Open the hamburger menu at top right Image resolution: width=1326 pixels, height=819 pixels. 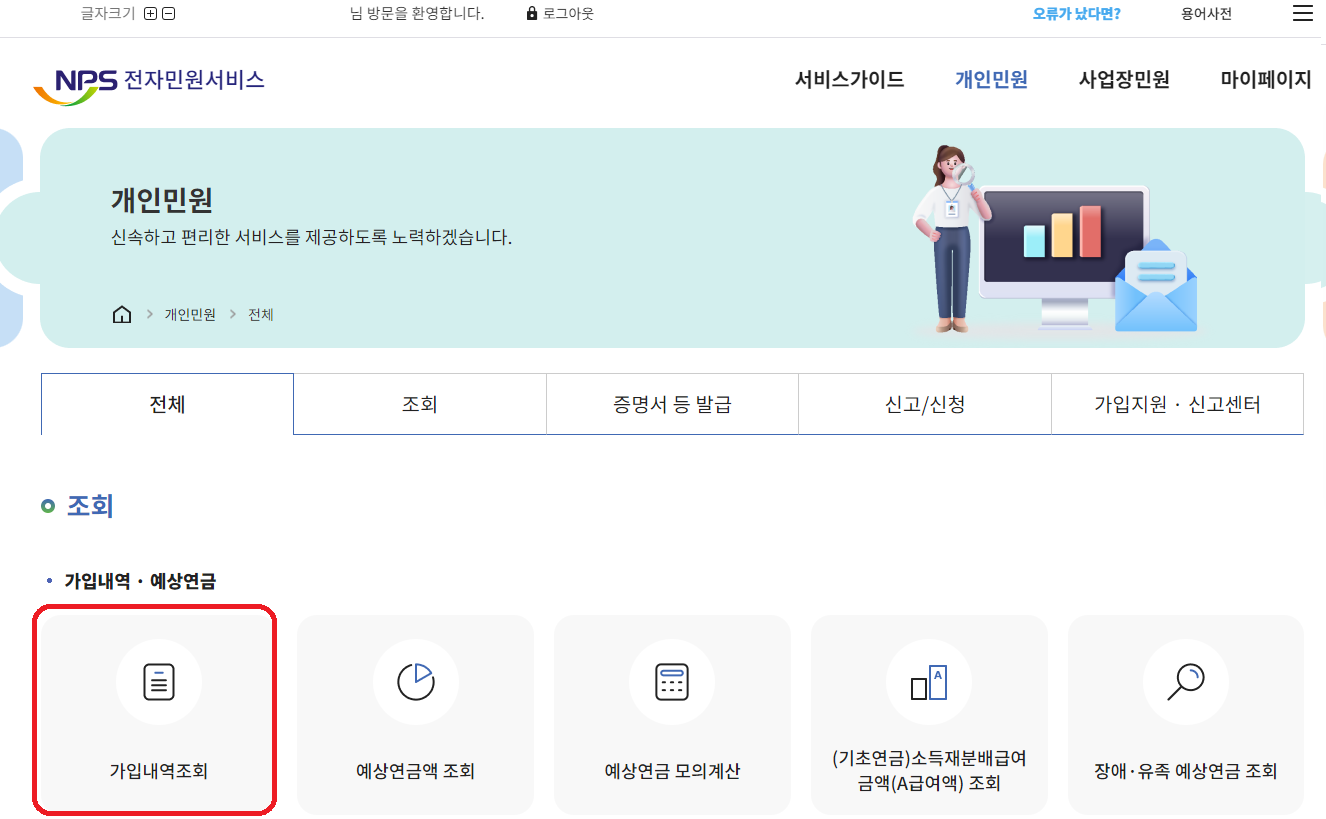click(1301, 13)
